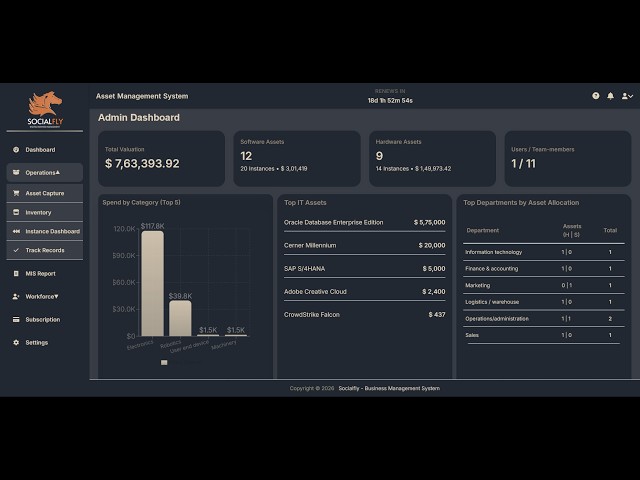Image resolution: width=640 pixels, height=480 pixels.
Task: Click the Asset Management System title
Action: 142,96
